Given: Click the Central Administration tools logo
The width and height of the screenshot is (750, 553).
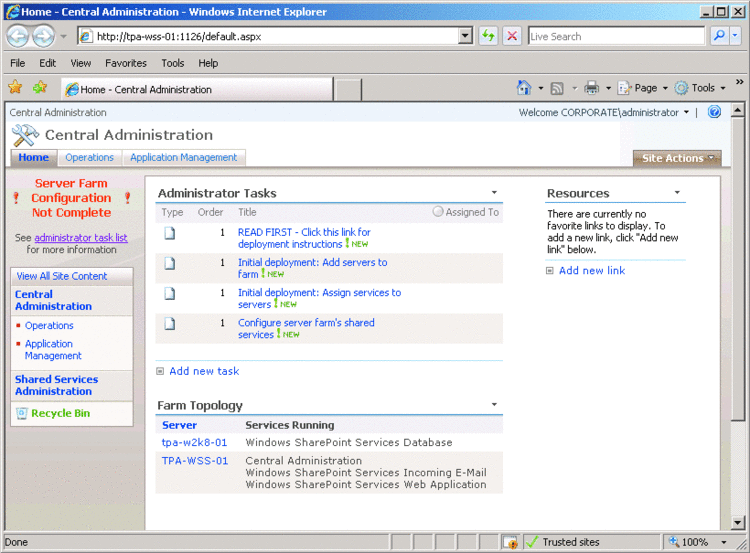Looking at the screenshot, I should click(x=25, y=135).
